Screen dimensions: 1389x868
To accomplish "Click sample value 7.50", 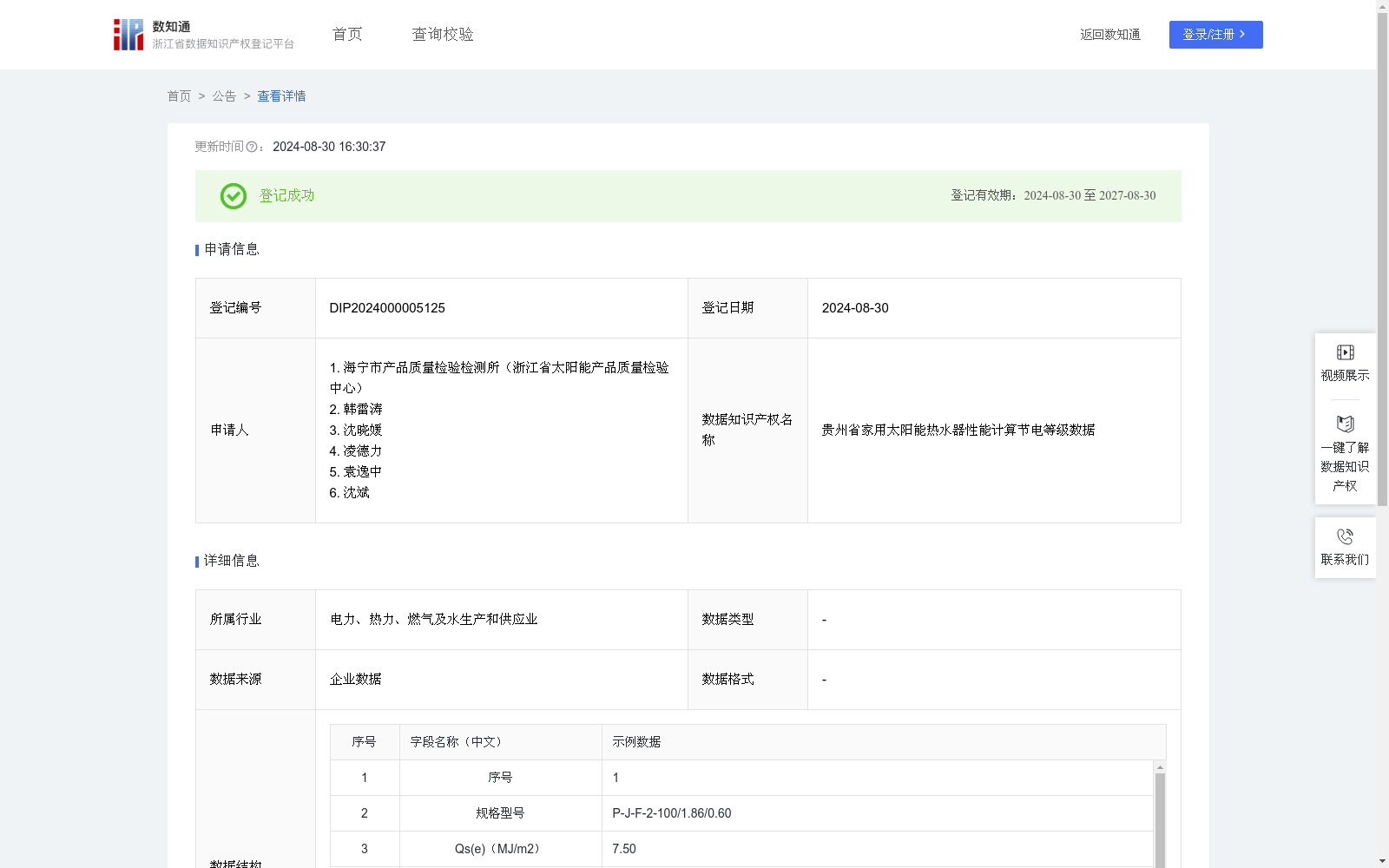I will [x=624, y=849].
